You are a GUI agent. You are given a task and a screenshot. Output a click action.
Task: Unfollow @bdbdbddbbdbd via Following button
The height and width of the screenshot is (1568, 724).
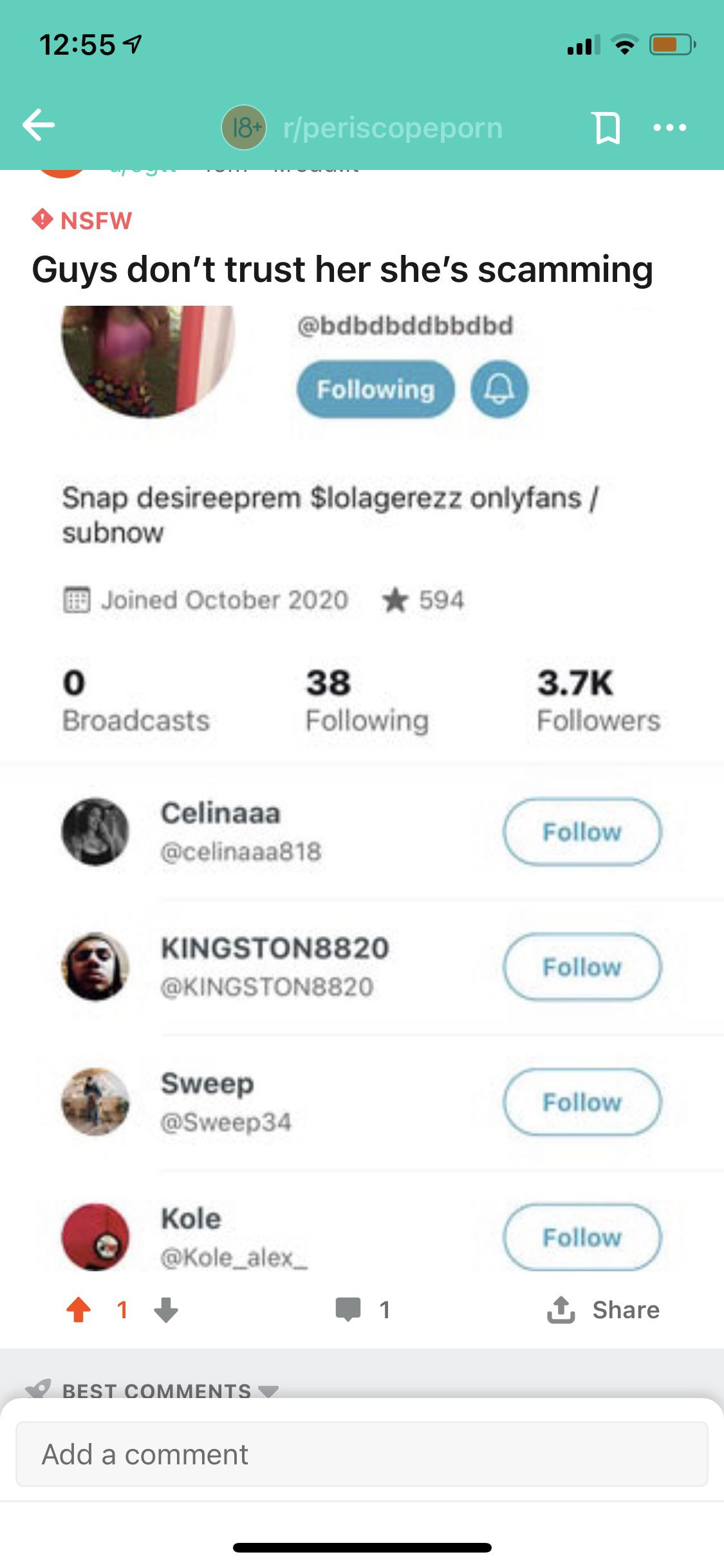[x=376, y=389]
